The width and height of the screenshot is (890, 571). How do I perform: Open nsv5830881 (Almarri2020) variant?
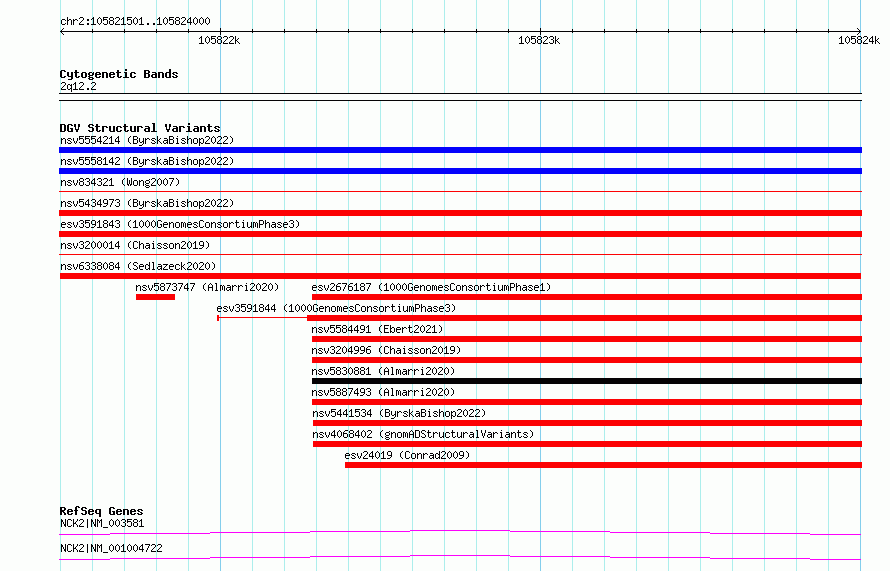click(x=383, y=371)
